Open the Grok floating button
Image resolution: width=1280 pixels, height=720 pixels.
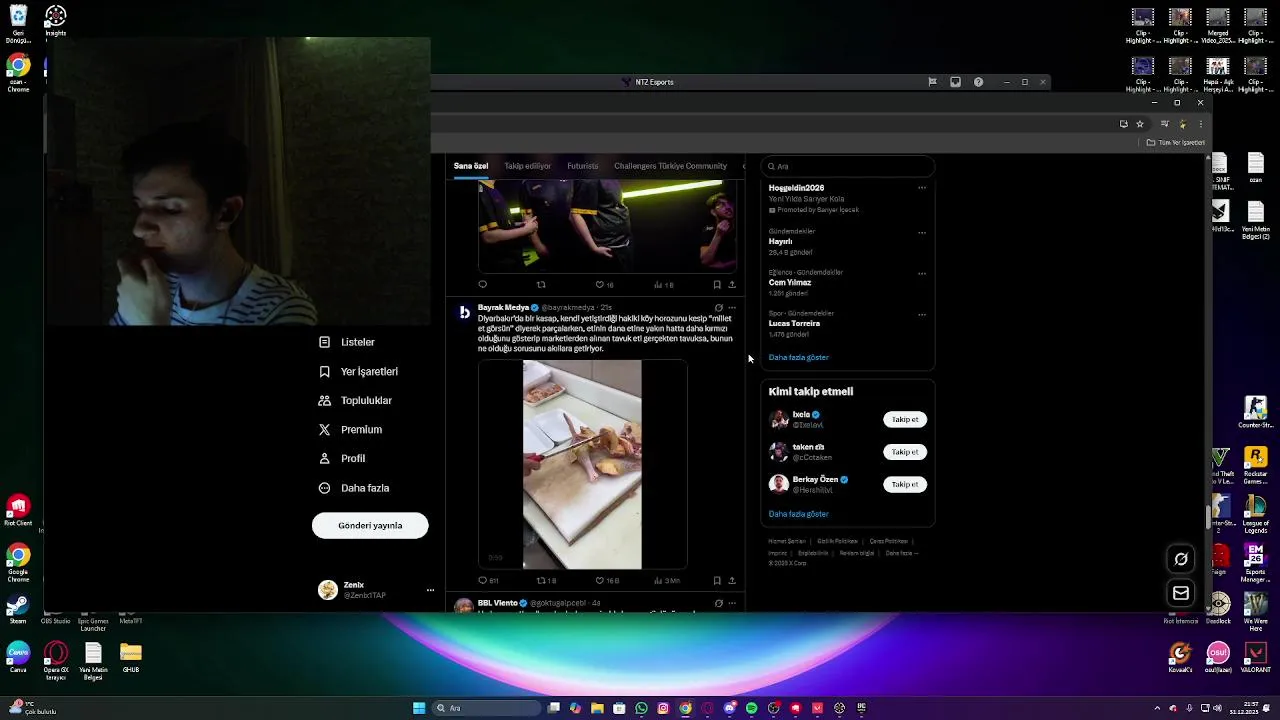(1181, 559)
